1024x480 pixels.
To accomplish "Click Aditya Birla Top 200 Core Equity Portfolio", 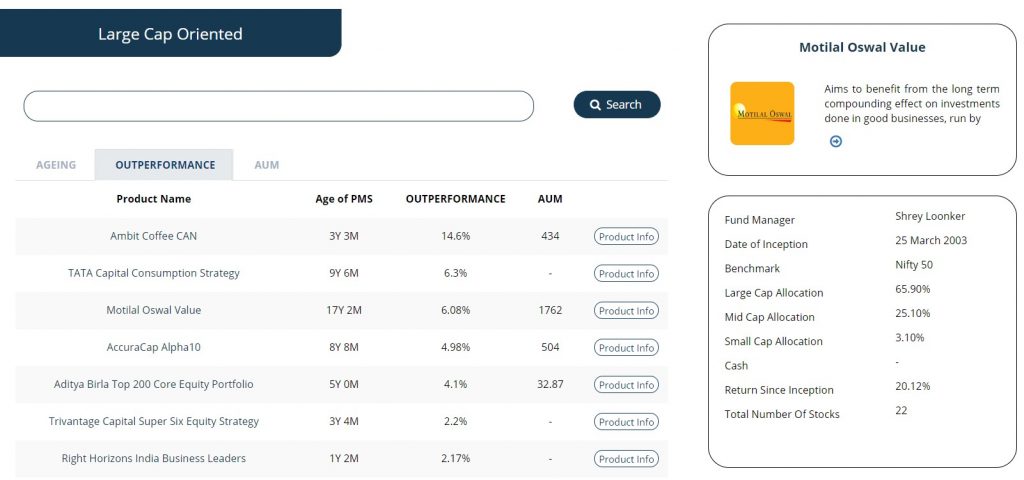I will tap(153, 384).
